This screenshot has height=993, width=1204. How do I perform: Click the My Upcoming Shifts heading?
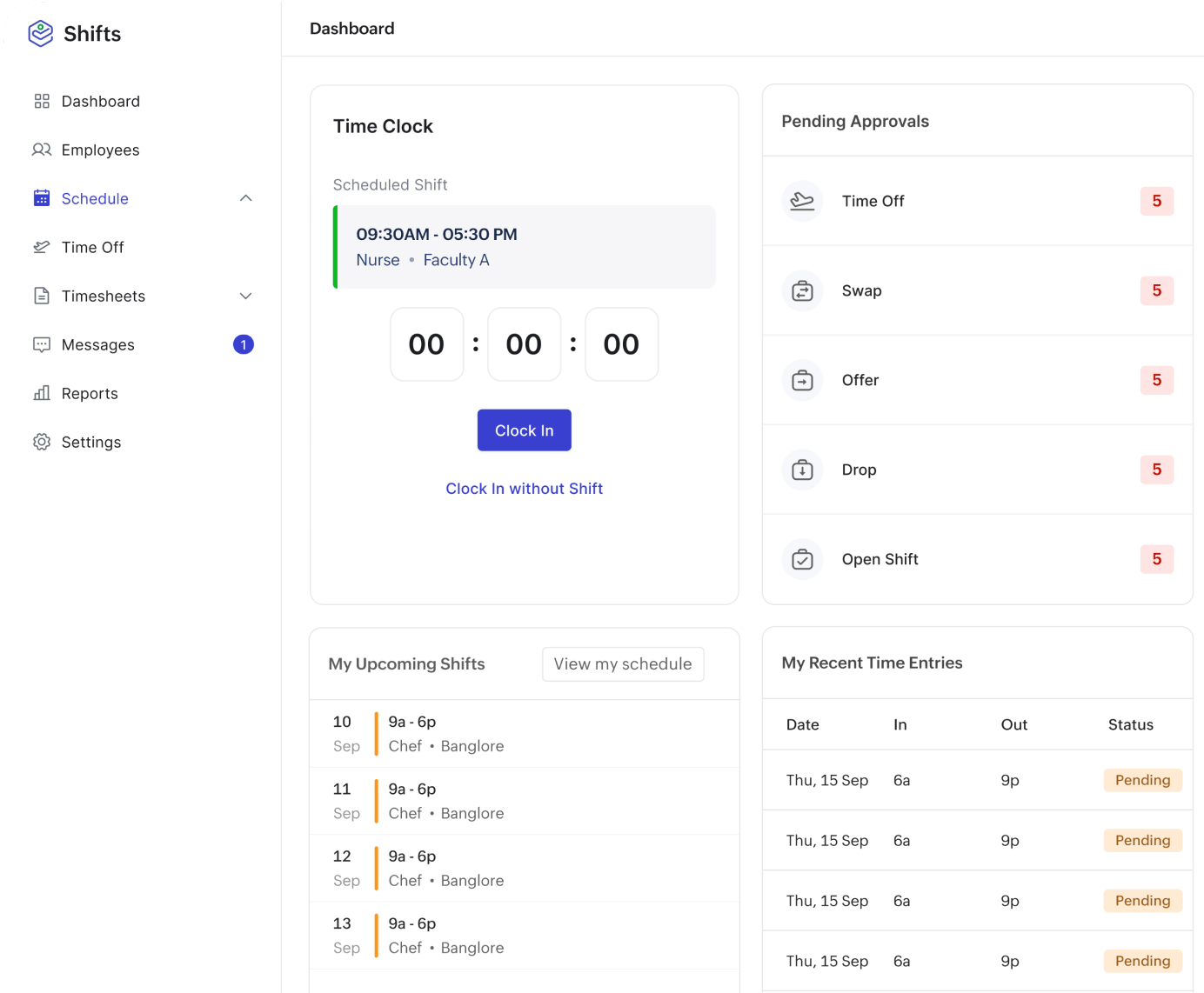(x=407, y=664)
